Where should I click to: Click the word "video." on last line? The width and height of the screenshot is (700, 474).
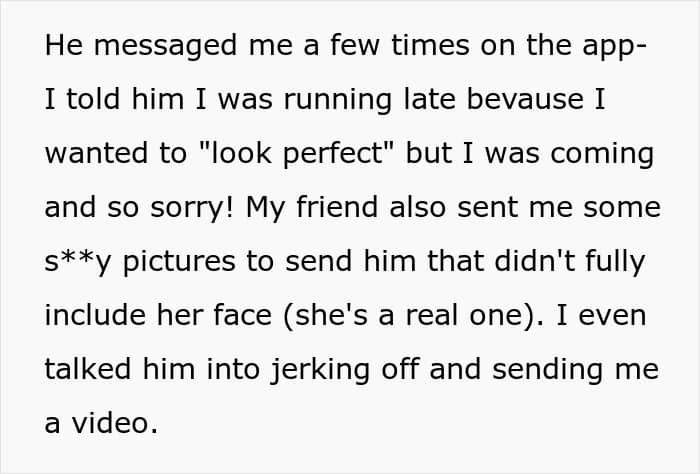115,423
